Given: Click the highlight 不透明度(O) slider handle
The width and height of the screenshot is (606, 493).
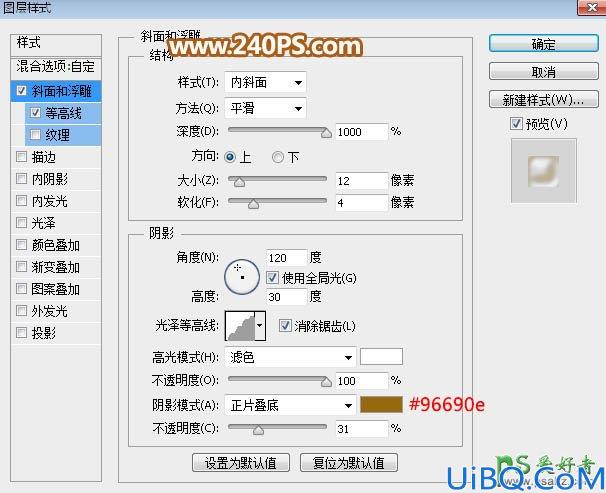Looking at the screenshot, I should 326,382.
